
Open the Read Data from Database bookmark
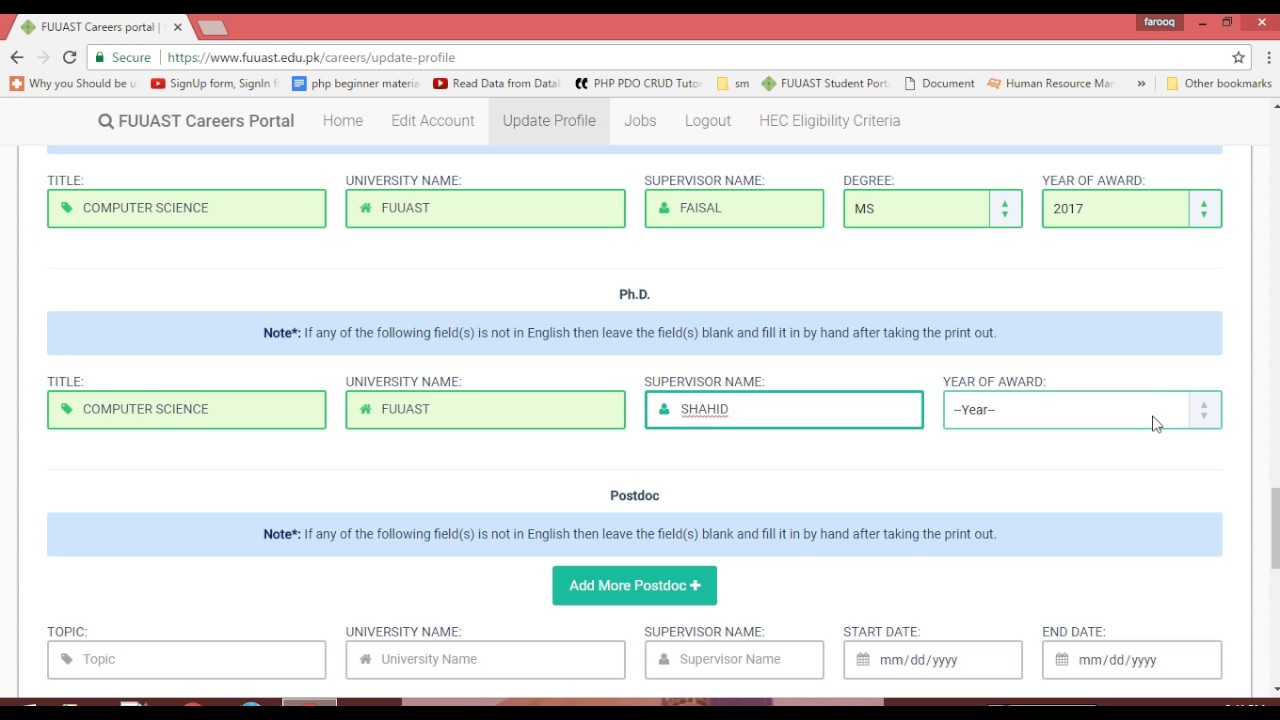pyautogui.click(x=497, y=84)
